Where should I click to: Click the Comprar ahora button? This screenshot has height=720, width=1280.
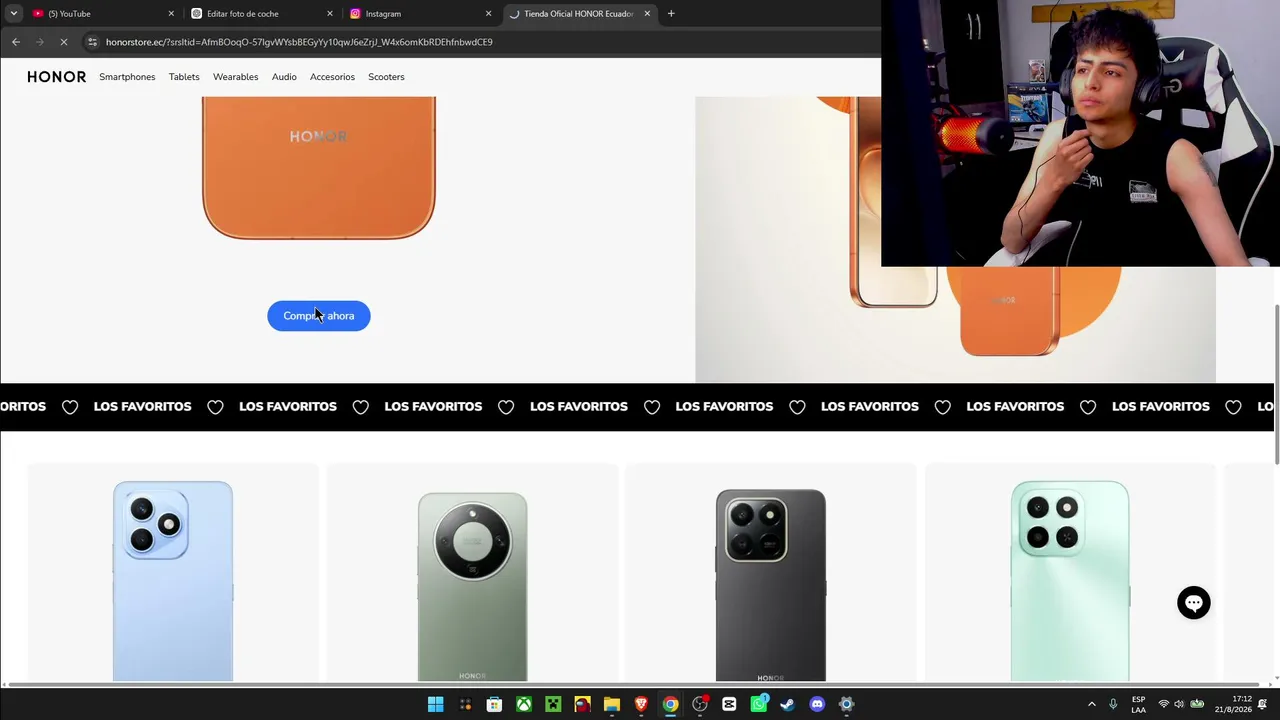pyautogui.click(x=319, y=316)
